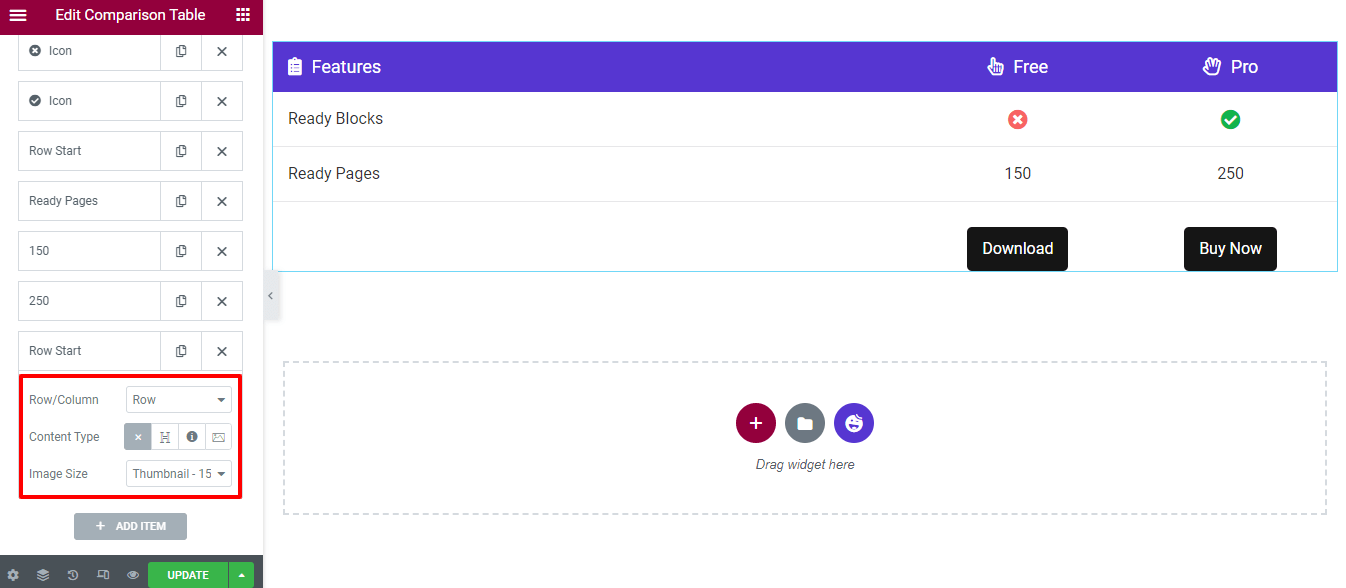Open the hamburger menu in the header
The image size is (1346, 588).
[18, 15]
